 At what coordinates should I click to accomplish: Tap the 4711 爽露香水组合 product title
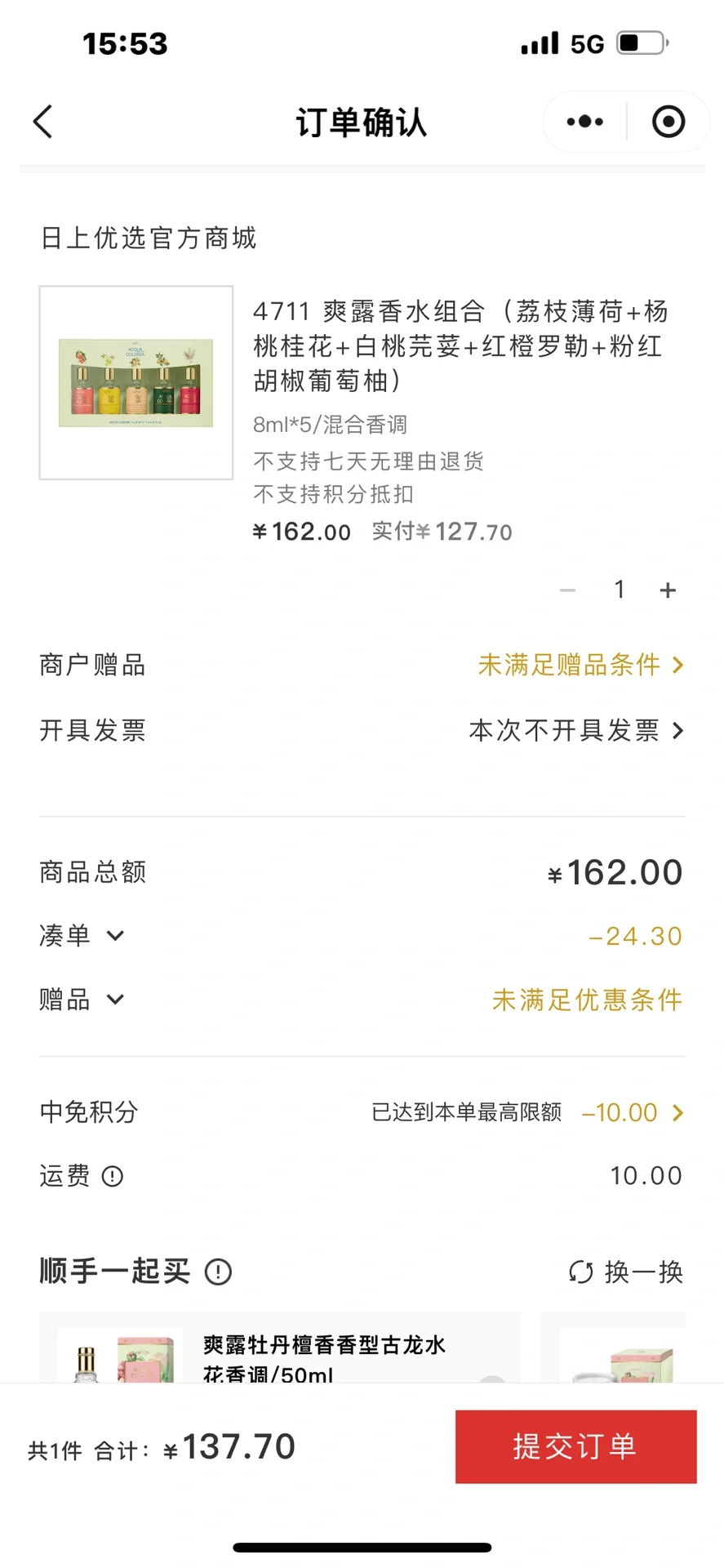click(x=460, y=345)
